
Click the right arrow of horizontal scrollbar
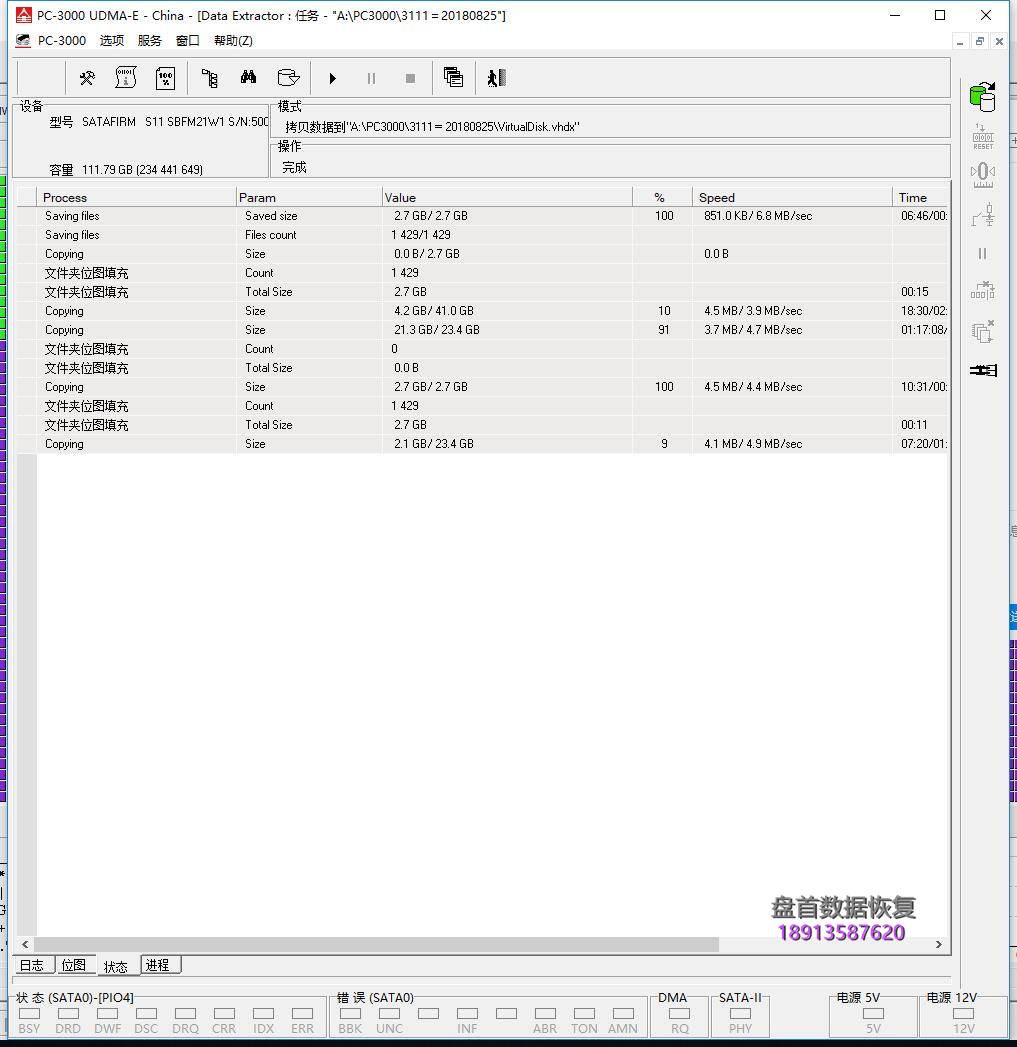[938, 944]
